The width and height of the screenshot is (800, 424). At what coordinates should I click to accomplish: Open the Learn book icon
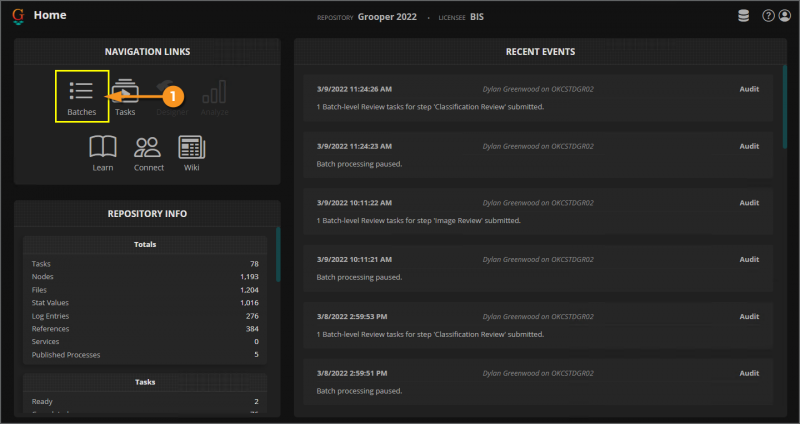103,153
